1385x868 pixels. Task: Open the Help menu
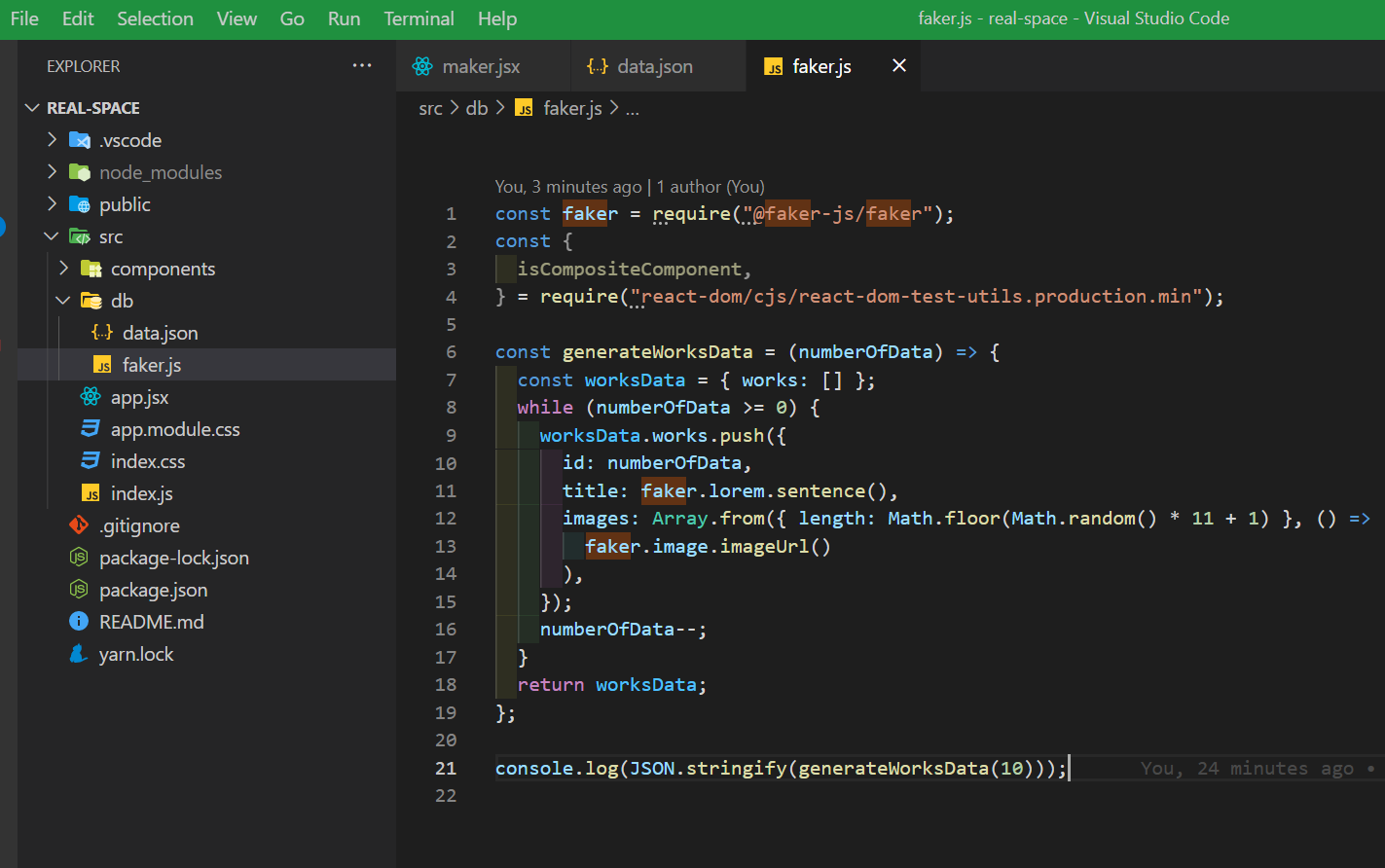click(x=497, y=18)
